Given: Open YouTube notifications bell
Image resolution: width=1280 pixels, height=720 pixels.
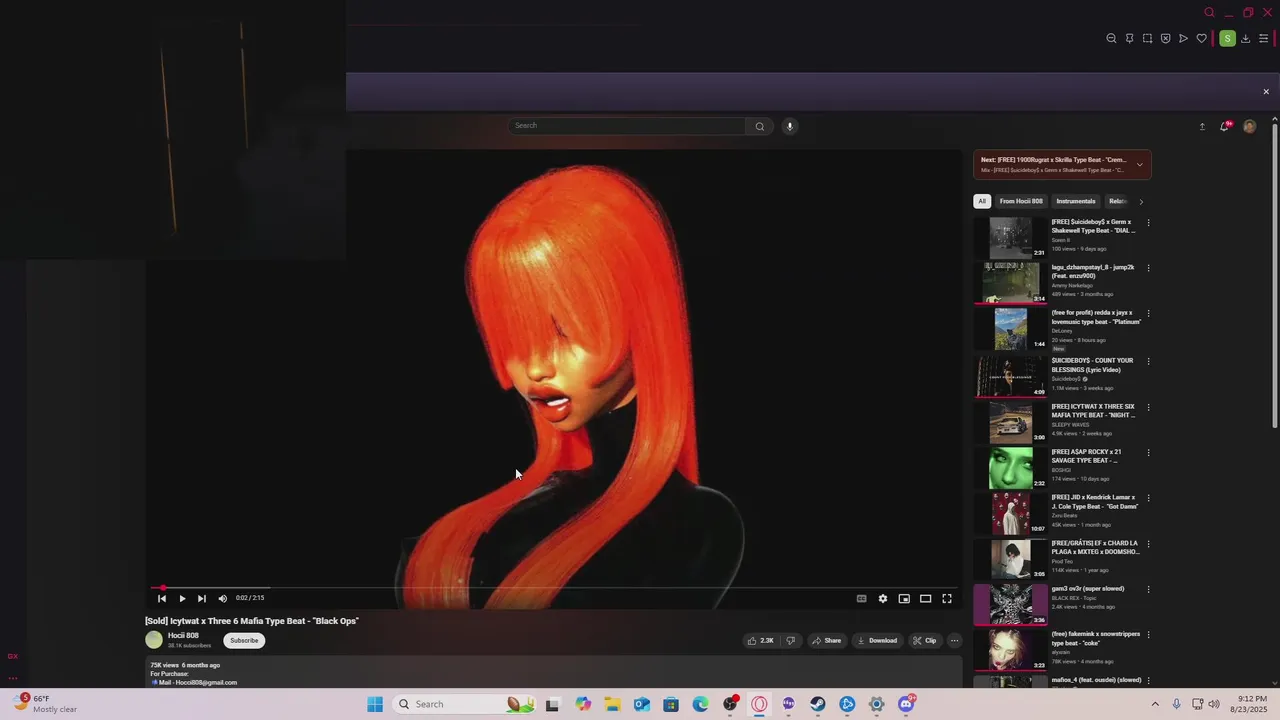Looking at the screenshot, I should point(1224,127).
